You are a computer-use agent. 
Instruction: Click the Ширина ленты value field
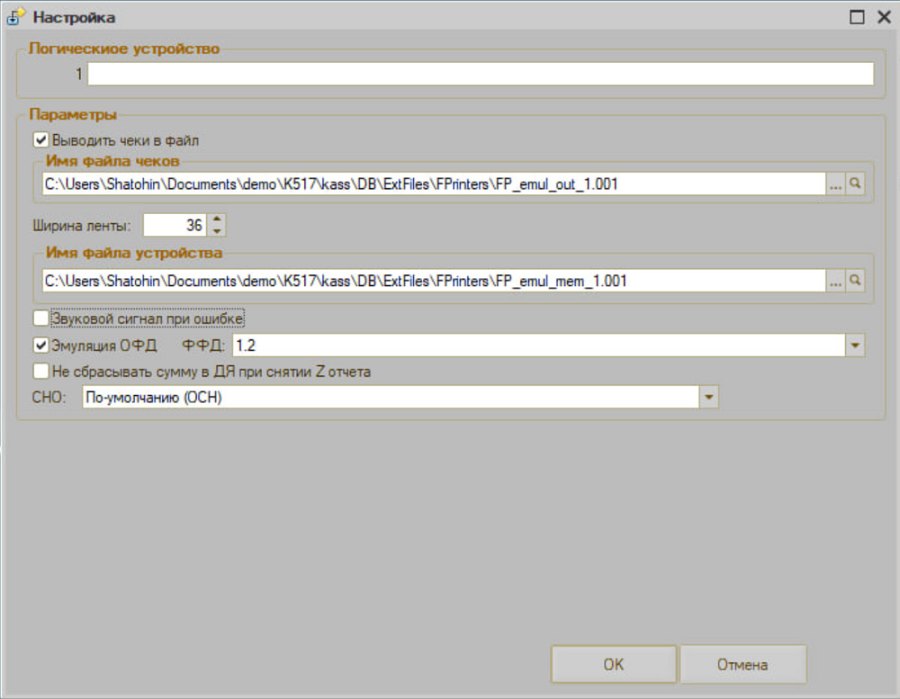175,225
